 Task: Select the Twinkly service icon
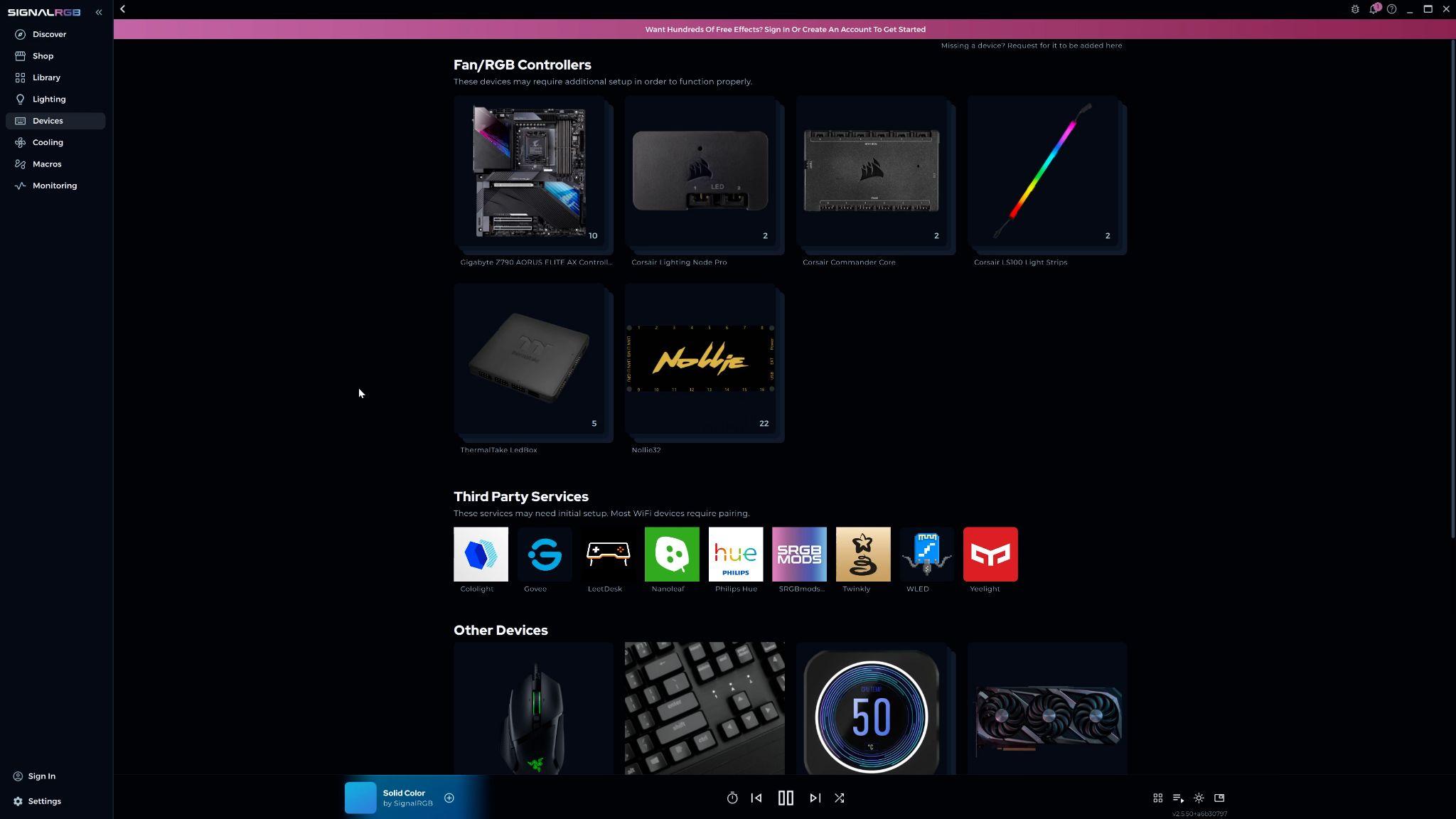click(863, 554)
